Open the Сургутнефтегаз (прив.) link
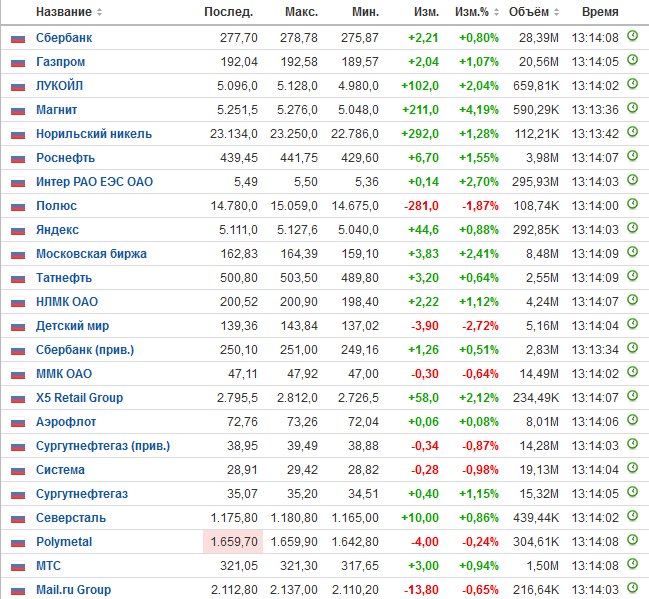 103,446
